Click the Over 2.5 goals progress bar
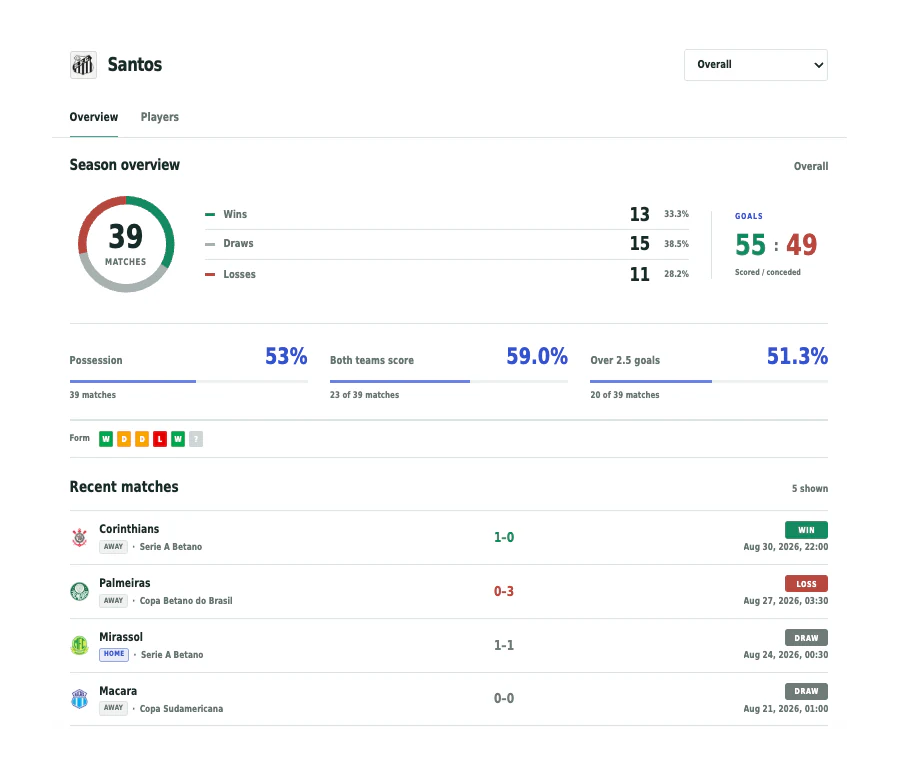This screenshot has height=760, width=900. 709,381
